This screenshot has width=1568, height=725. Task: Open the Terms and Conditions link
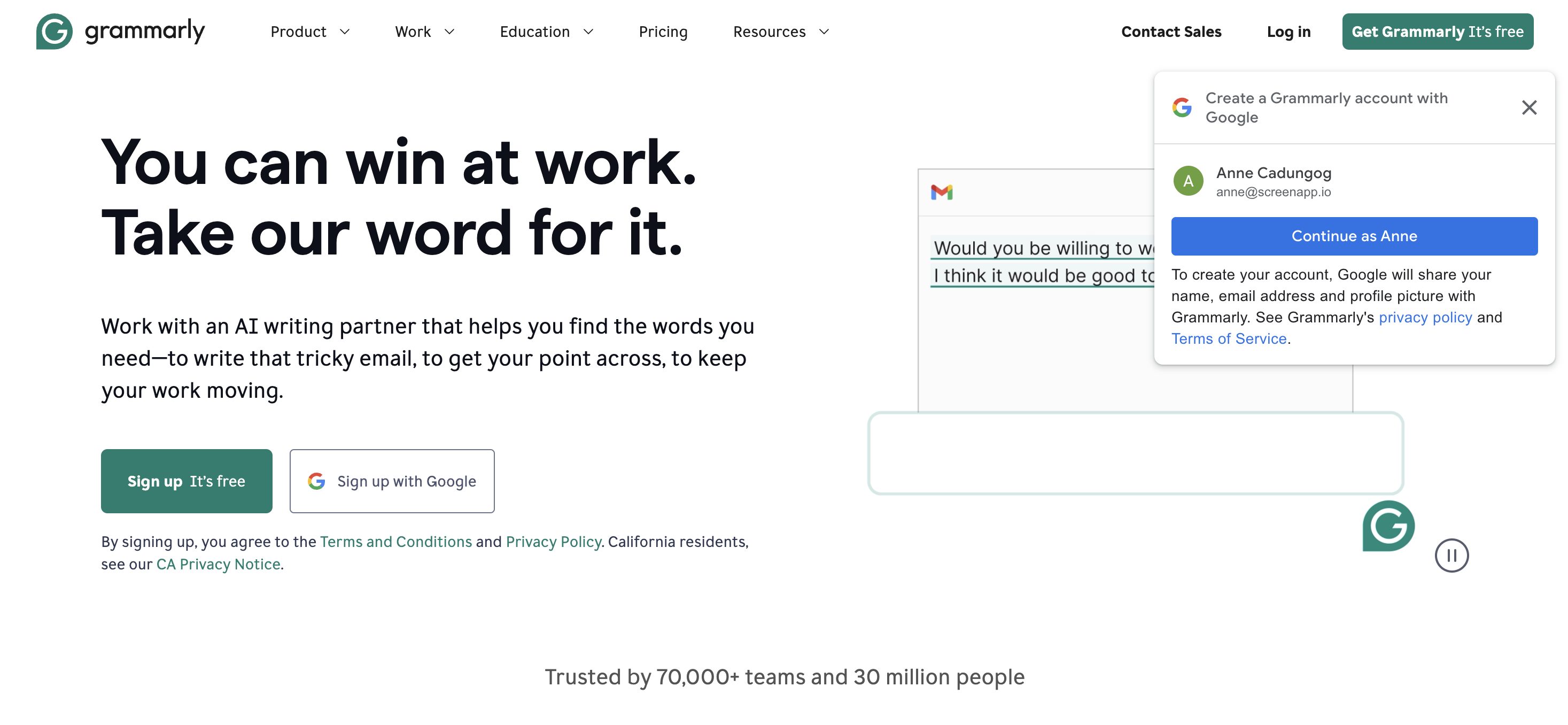[x=395, y=541]
